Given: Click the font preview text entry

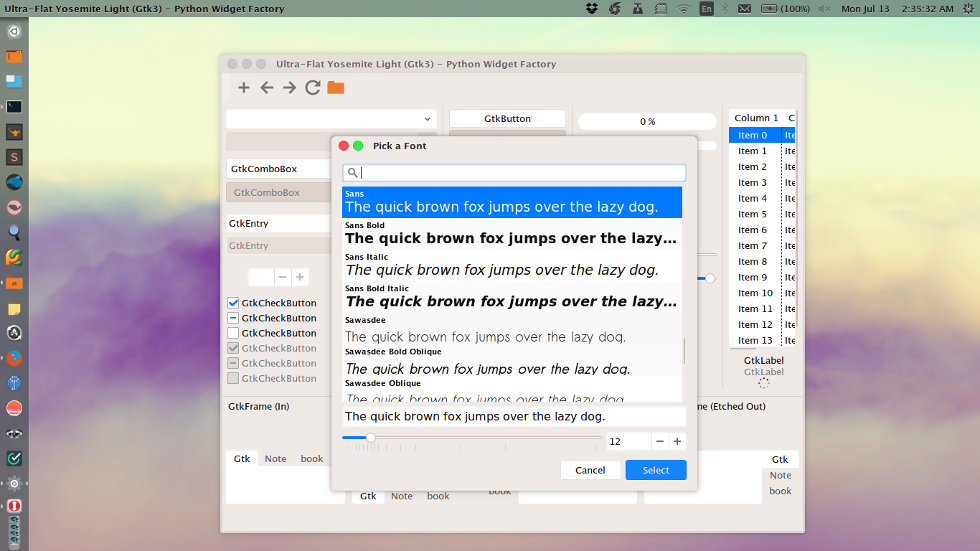Looking at the screenshot, I should point(514,417).
